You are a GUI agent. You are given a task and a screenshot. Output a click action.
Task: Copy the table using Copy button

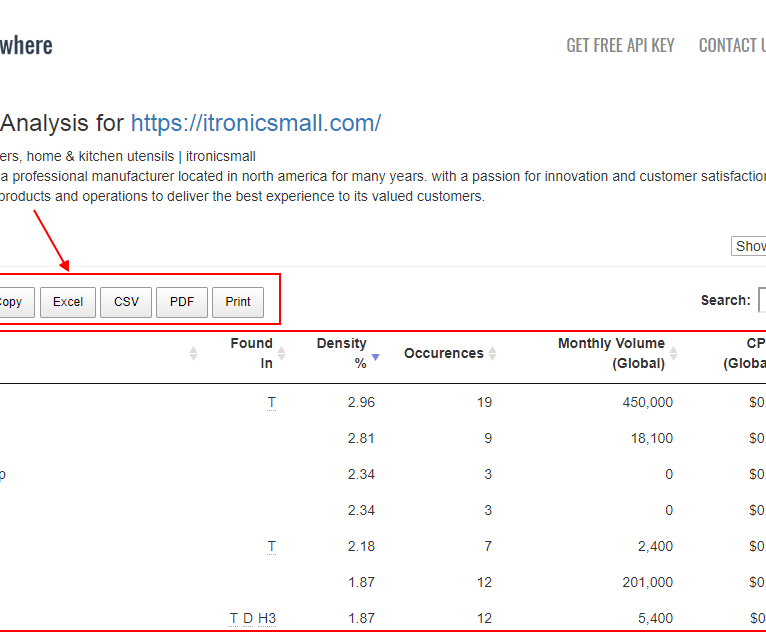(x=12, y=302)
